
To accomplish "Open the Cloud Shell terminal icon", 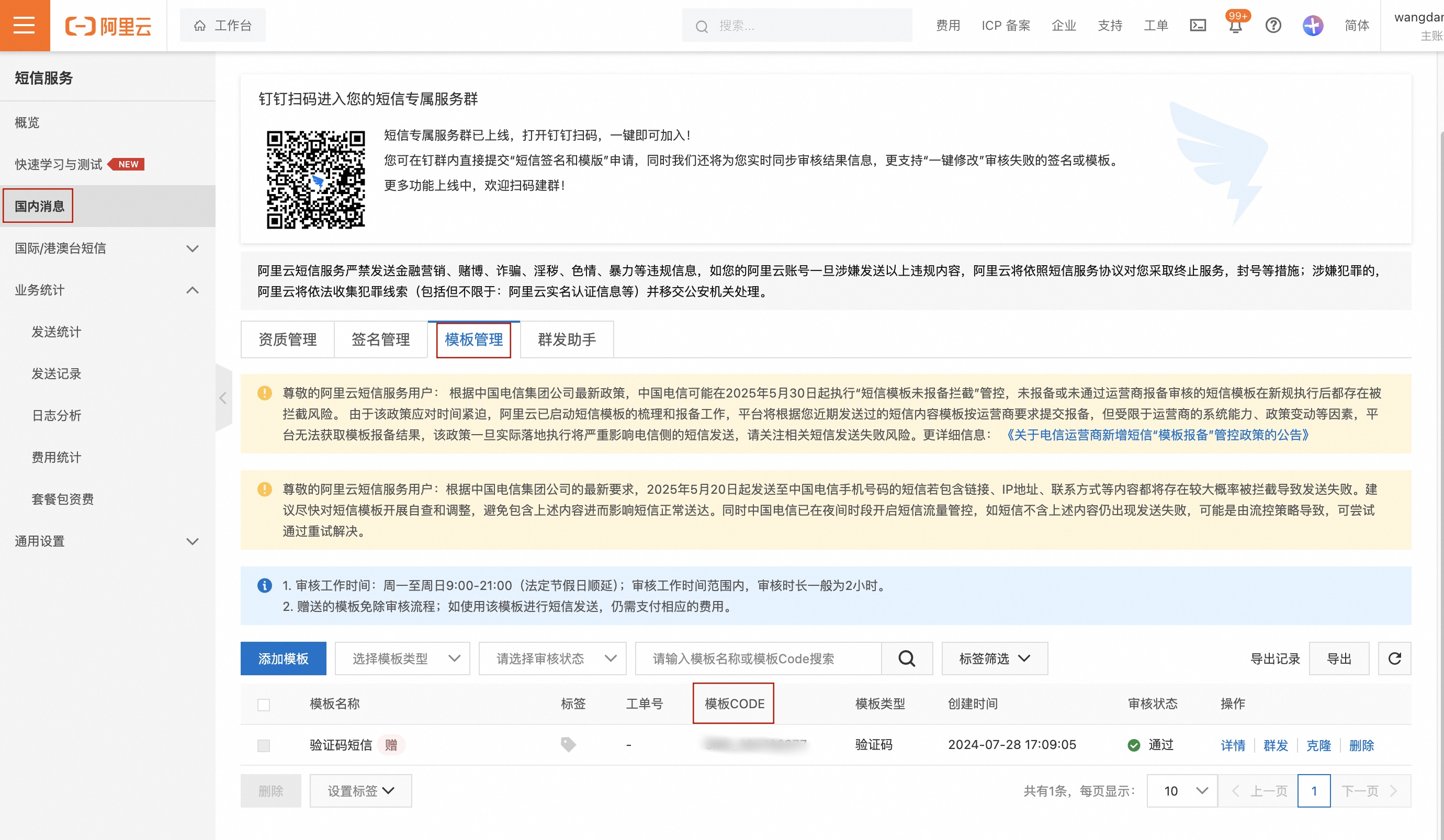I will coord(1198,25).
